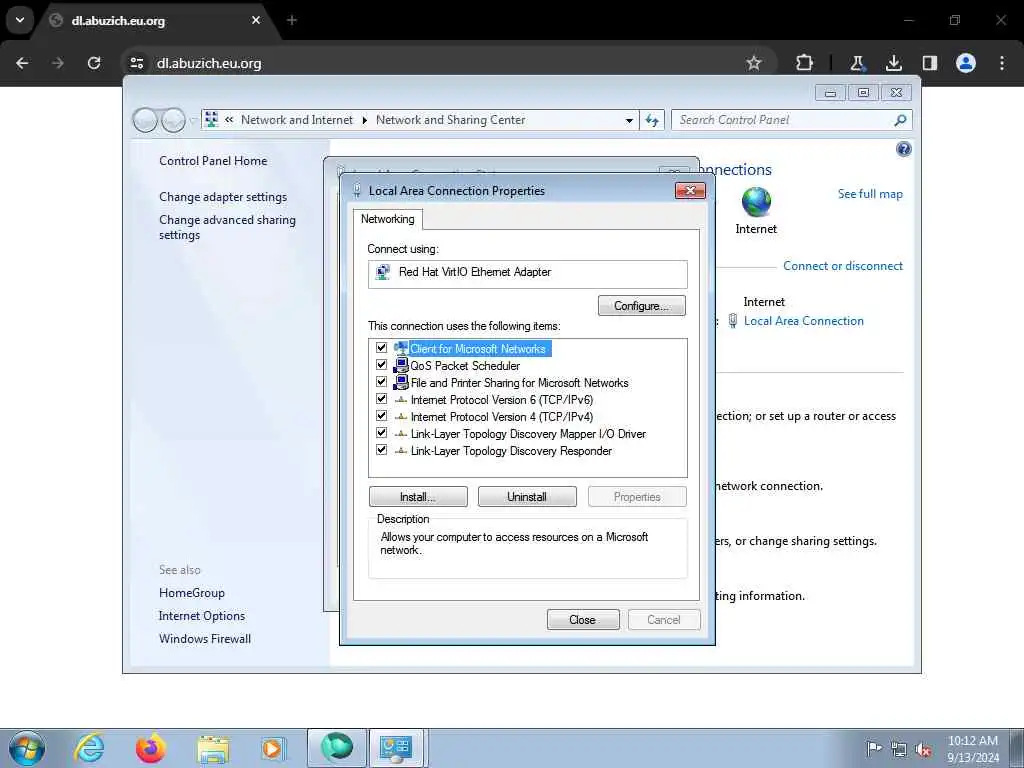Click the Install... button
Screen dimensions: 1024x768
pos(418,497)
